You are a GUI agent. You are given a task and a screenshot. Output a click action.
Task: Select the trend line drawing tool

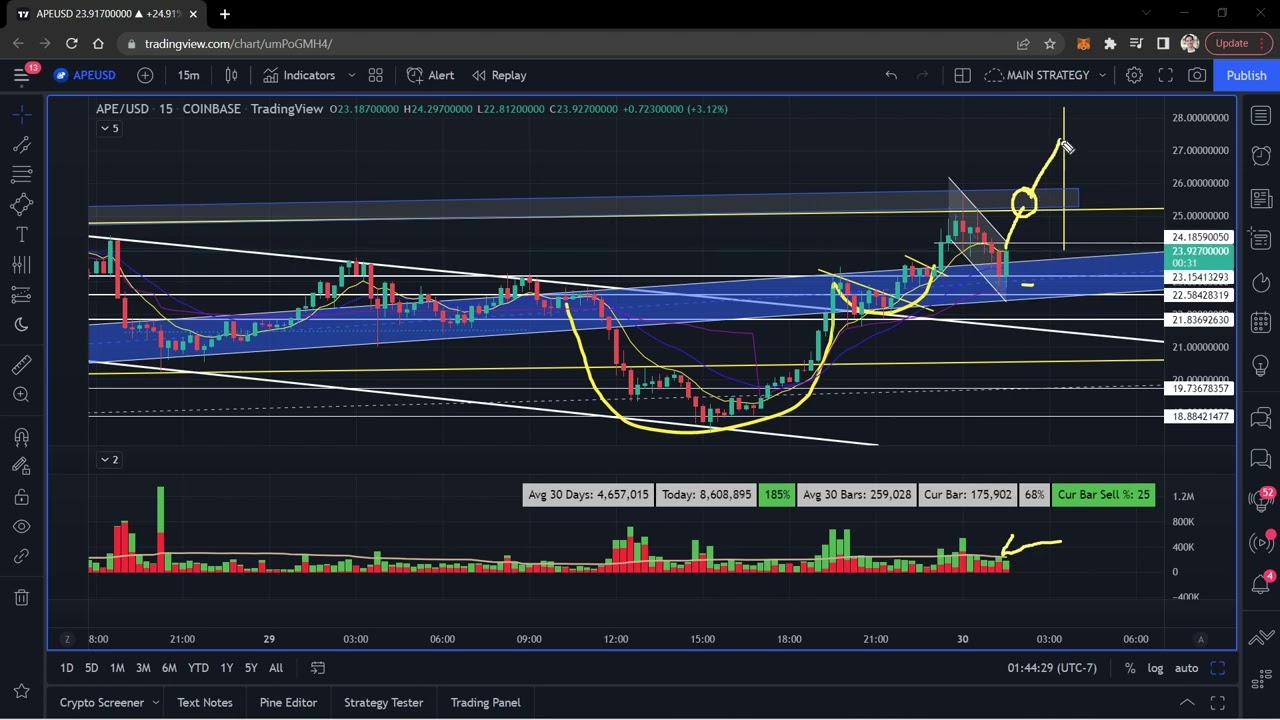(21, 145)
